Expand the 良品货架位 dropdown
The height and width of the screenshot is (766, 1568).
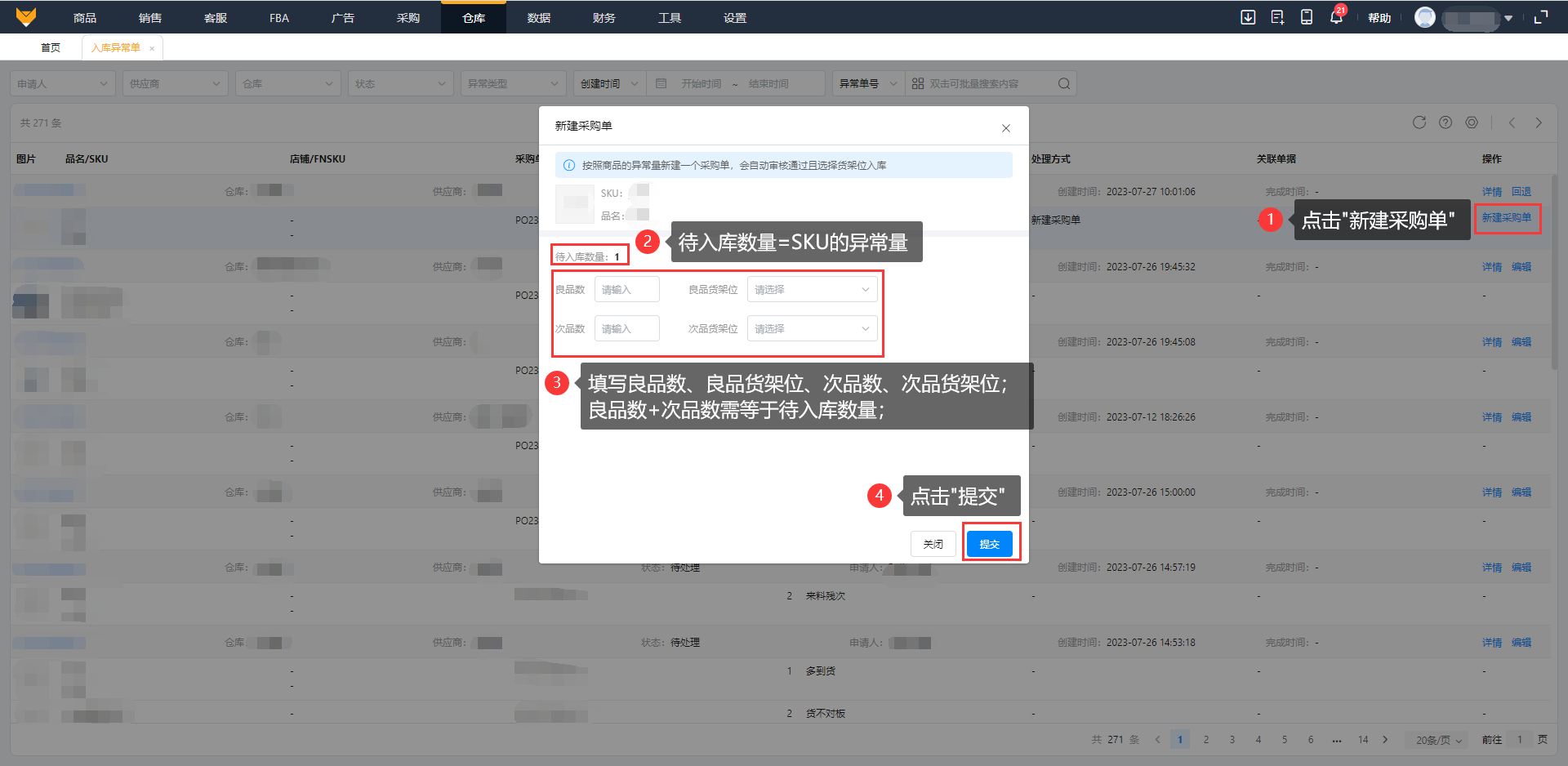pyautogui.click(x=812, y=290)
